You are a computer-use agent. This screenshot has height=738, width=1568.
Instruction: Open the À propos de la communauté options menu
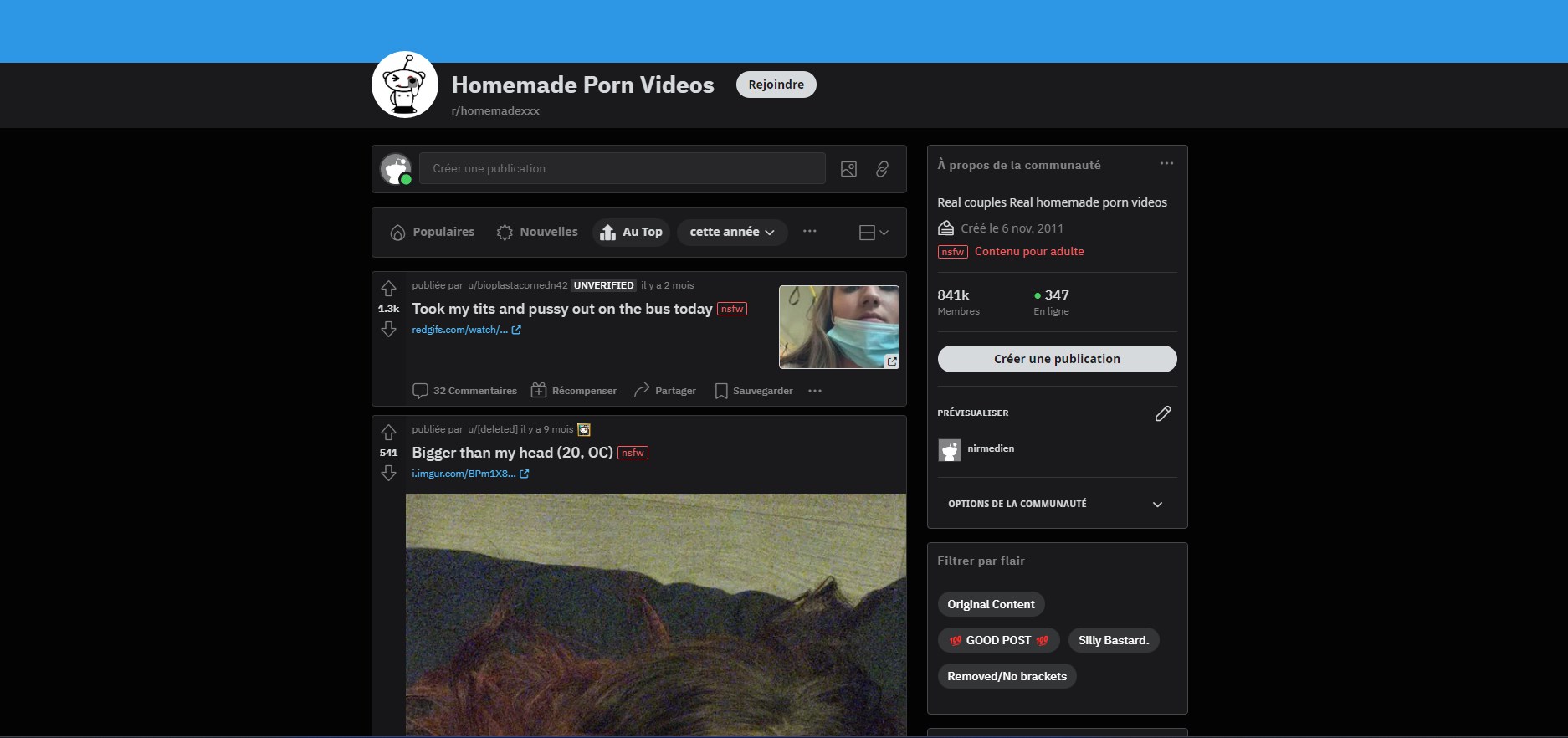coord(1166,164)
